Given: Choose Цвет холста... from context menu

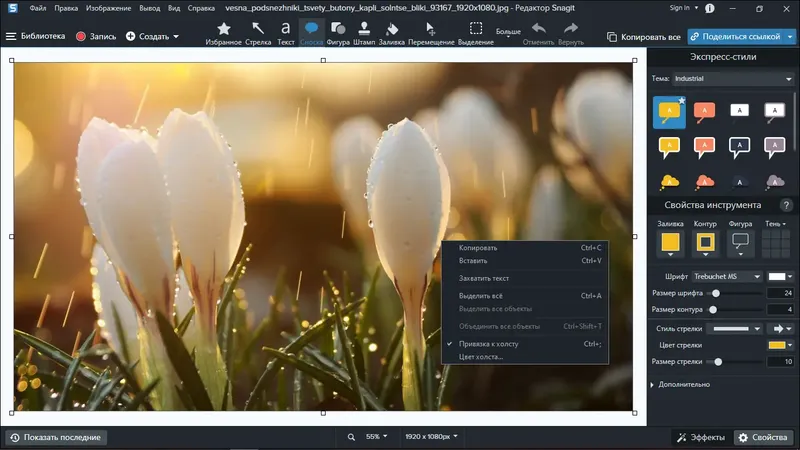Looking at the screenshot, I should pos(481,356).
